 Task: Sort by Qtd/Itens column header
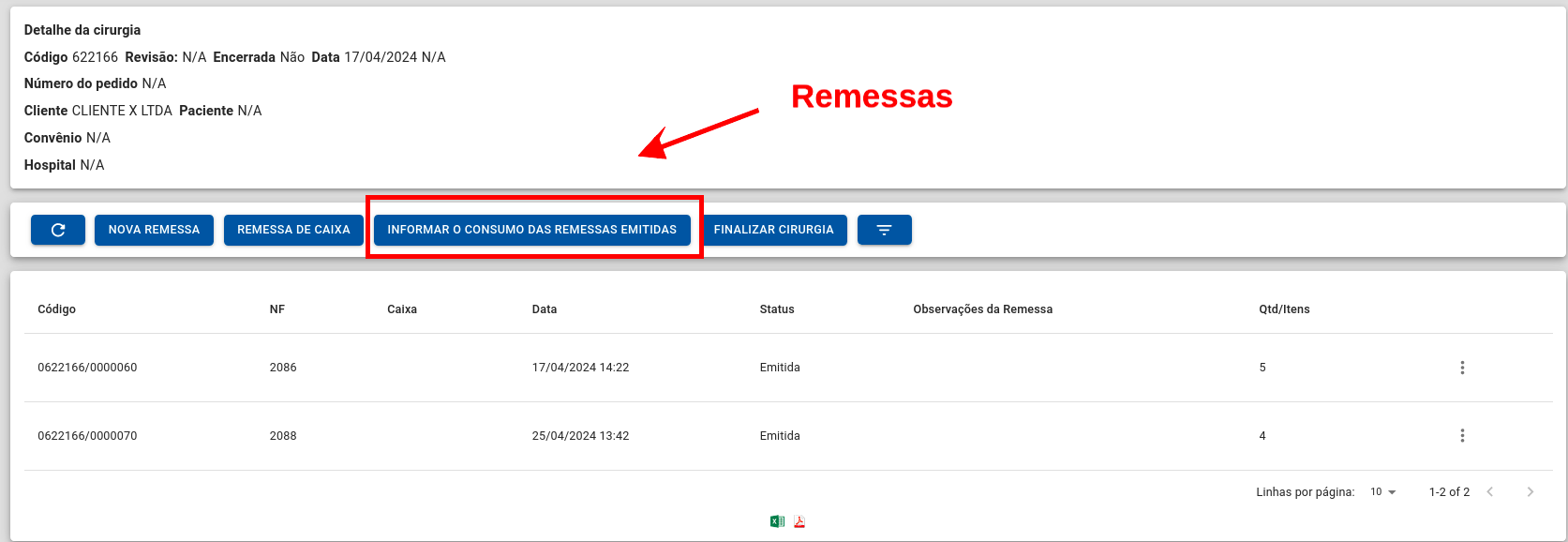coord(1284,309)
